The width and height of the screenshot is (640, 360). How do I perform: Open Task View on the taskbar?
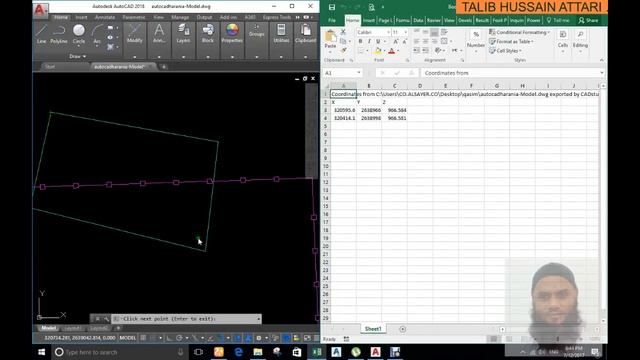pyautogui.click(x=199, y=352)
